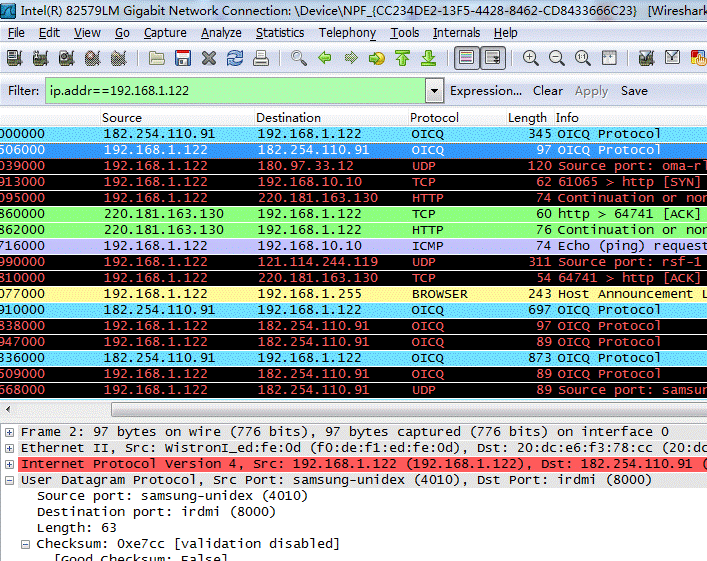Click the horizontal scrollbar left arrow
707x561 pixels.
(8, 409)
